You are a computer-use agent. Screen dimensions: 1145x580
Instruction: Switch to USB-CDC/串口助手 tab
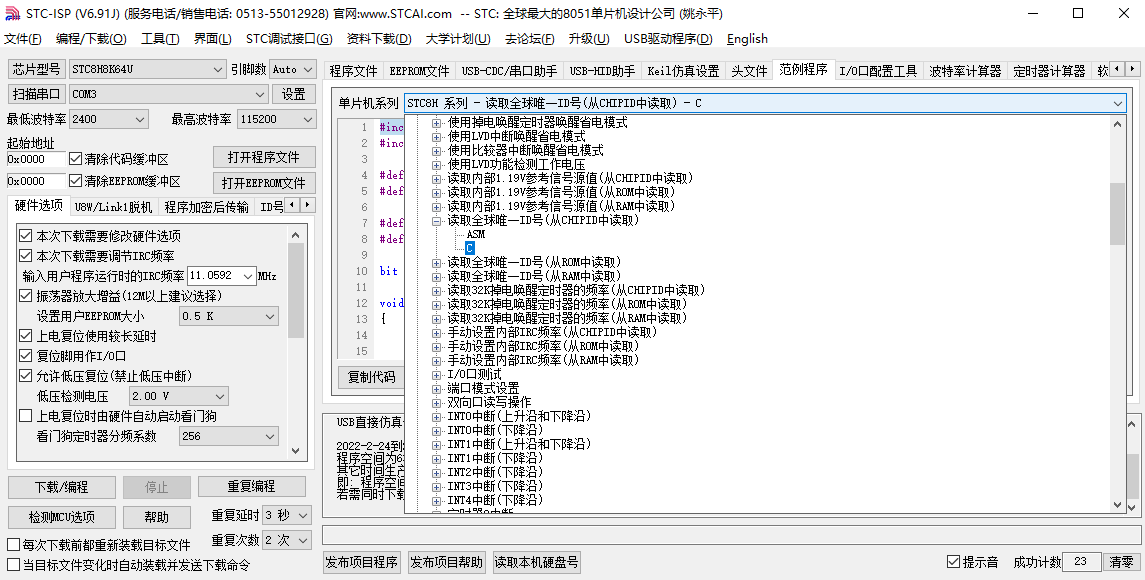[510, 71]
